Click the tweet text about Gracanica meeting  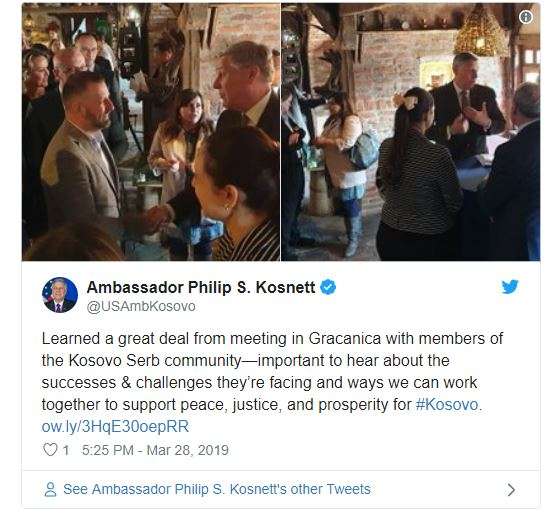[272, 371]
